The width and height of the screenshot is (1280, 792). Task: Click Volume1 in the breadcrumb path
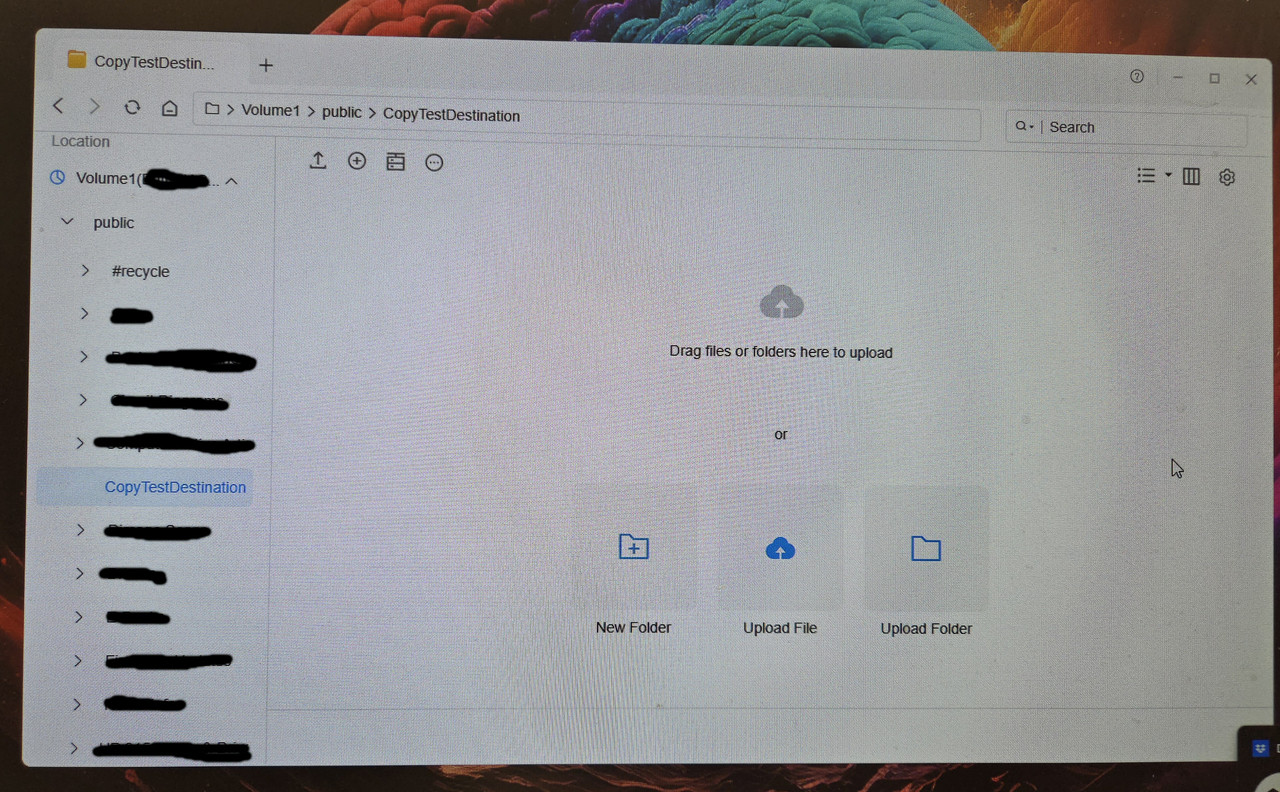point(270,110)
